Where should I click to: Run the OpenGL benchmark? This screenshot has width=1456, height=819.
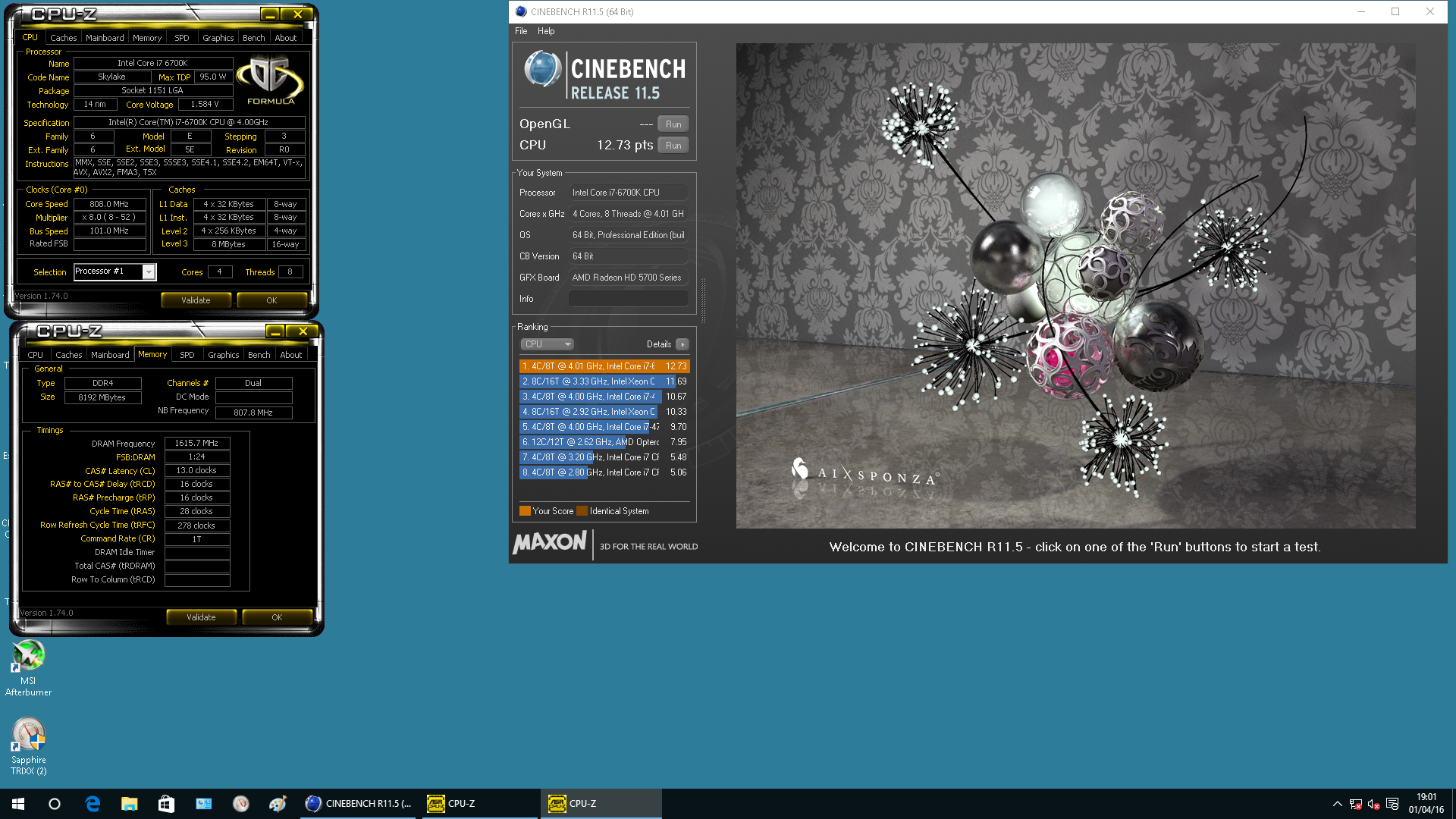coord(673,124)
